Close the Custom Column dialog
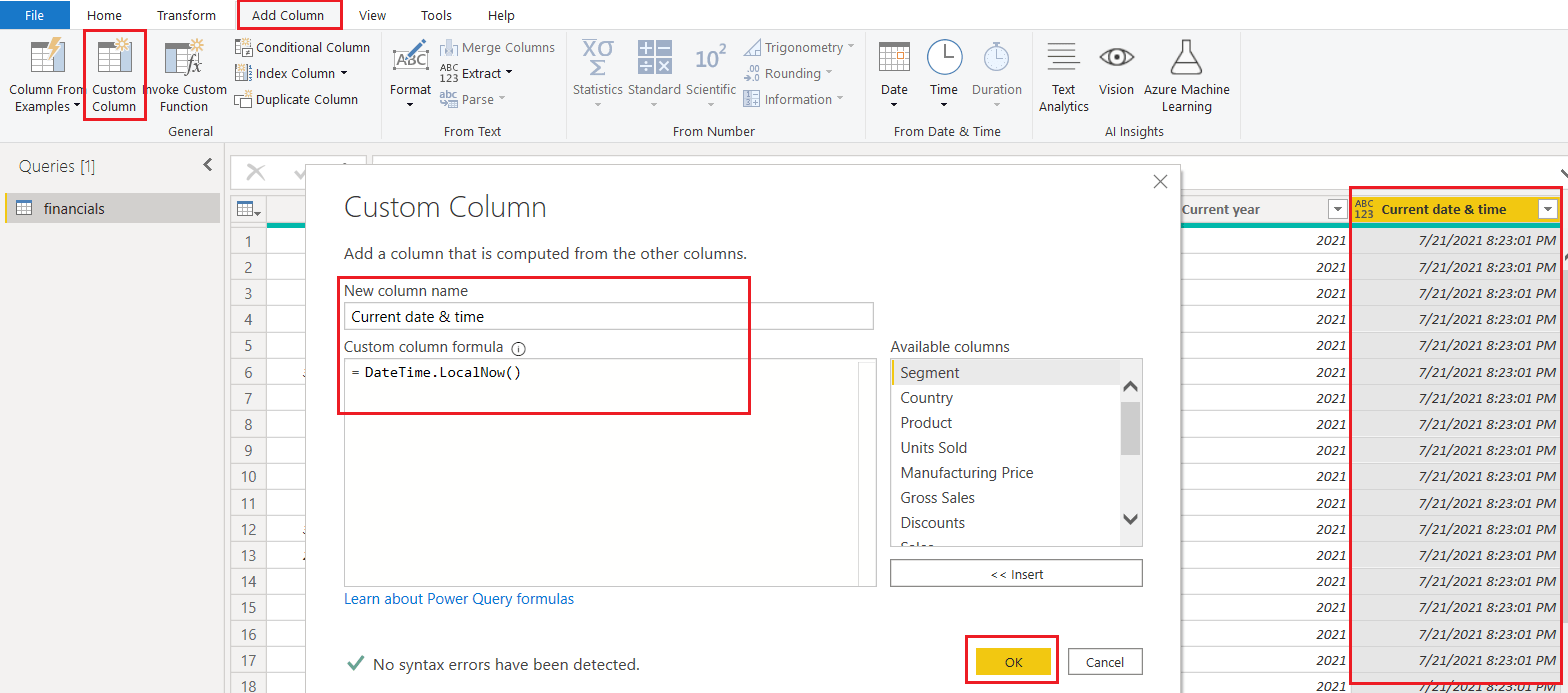1568x693 pixels. pos(1160,182)
